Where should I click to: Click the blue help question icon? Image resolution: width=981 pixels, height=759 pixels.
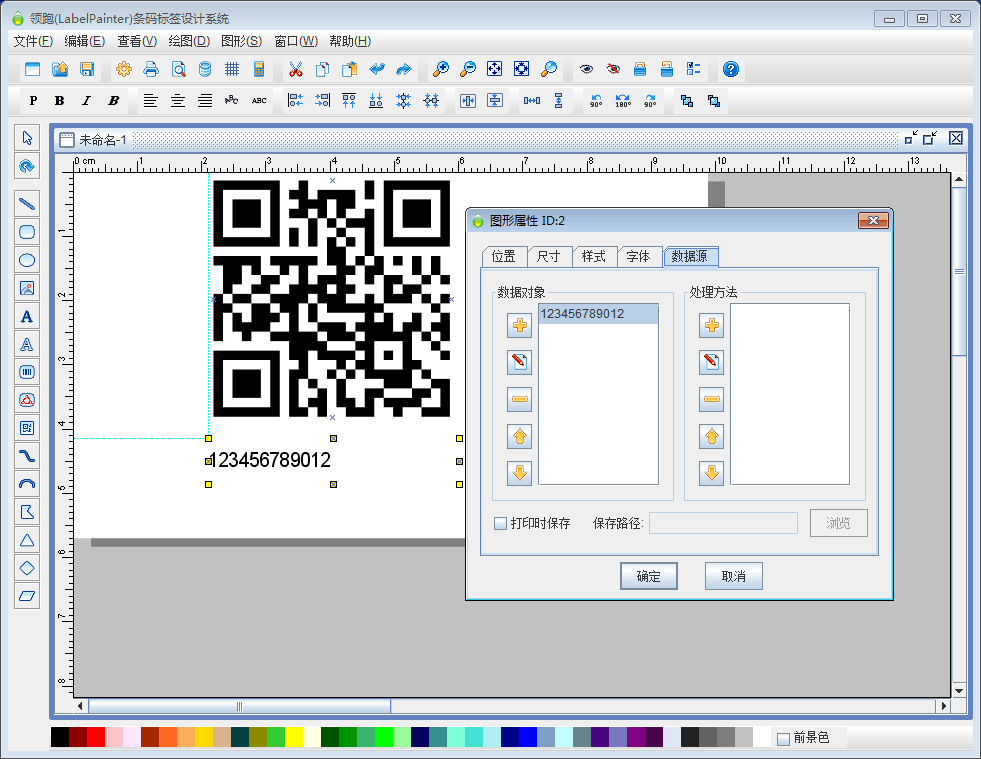coord(731,69)
